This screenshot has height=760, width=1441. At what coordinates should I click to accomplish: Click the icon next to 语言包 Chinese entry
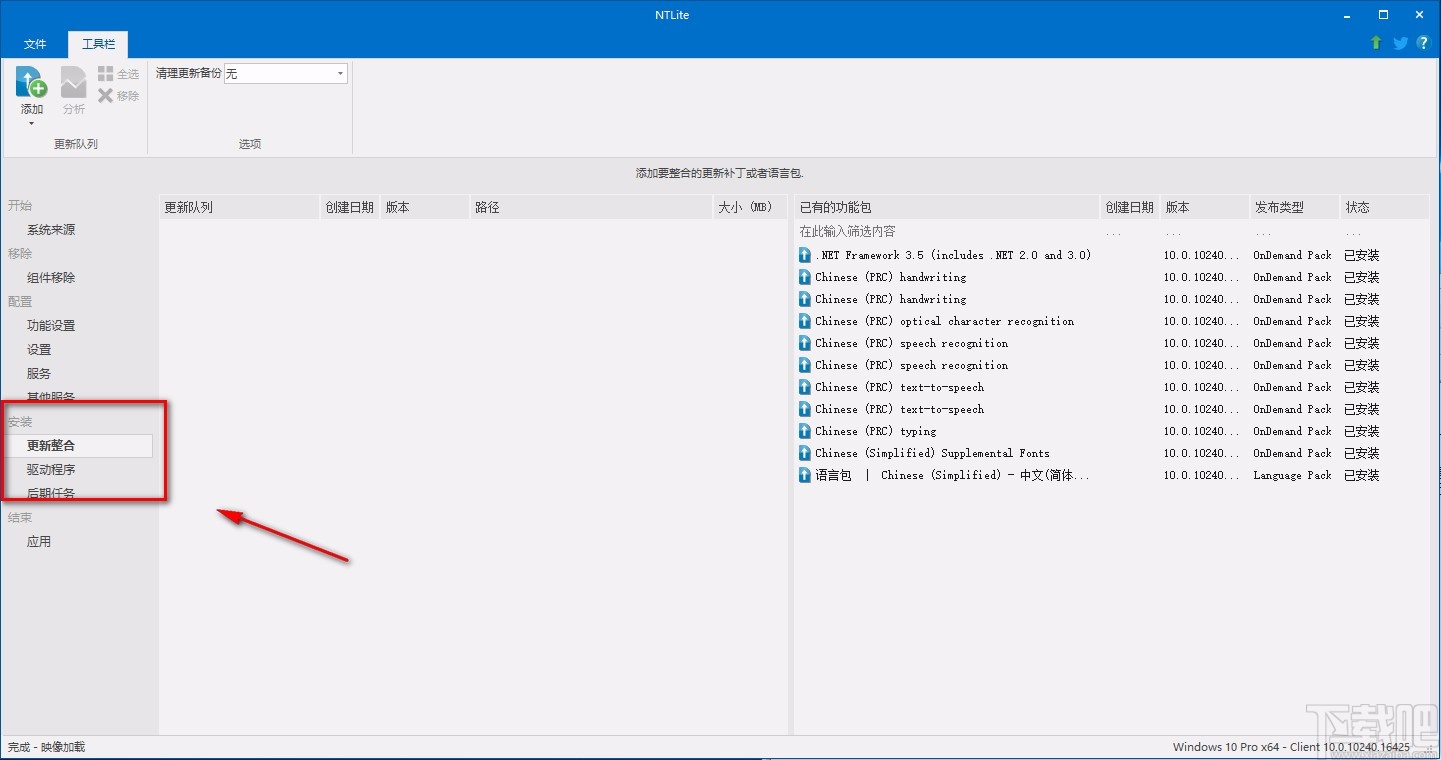point(804,475)
